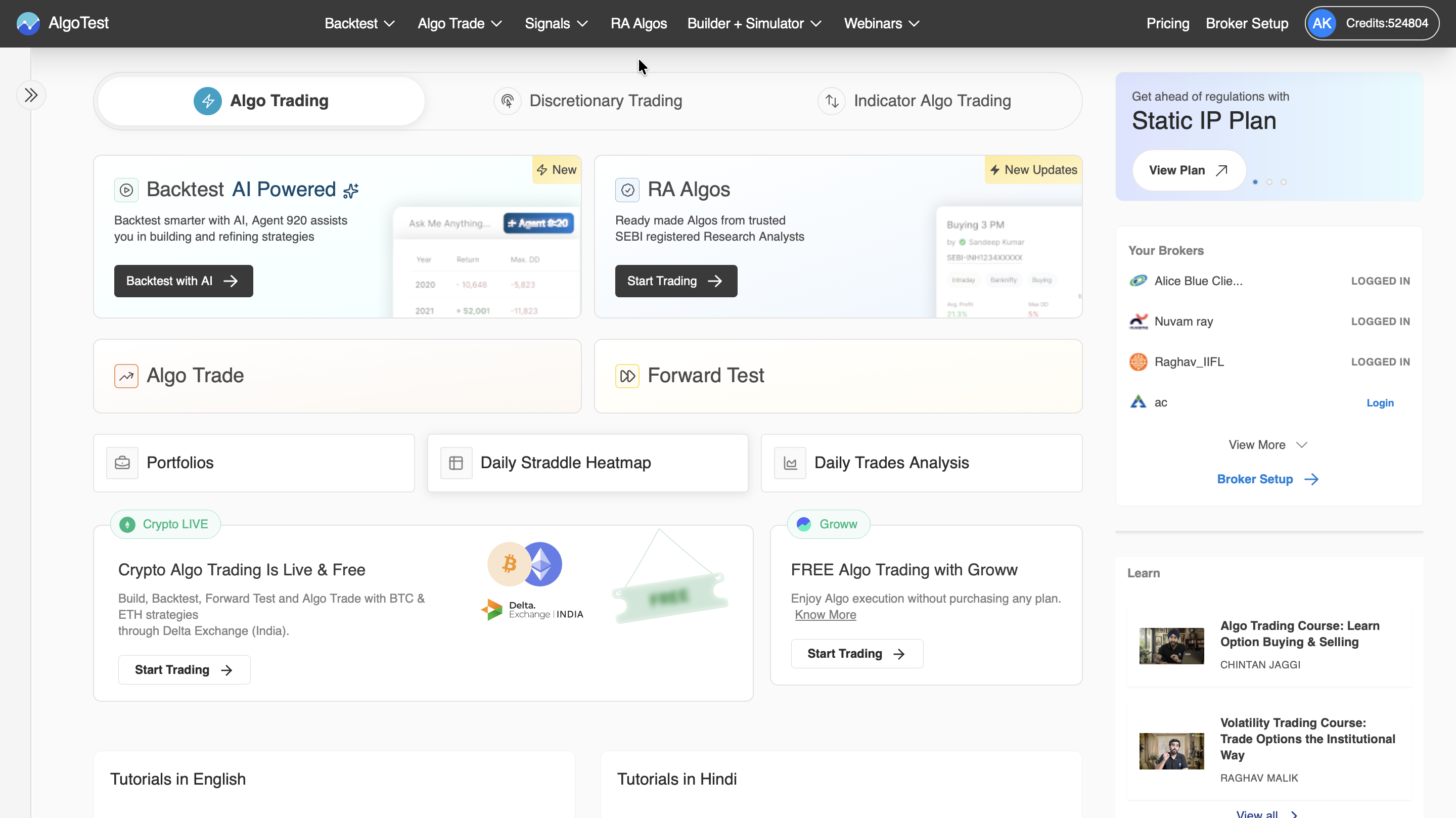Screen dimensions: 1456x818
Task: Click the AlgoTest logo icon
Action: [28, 23]
